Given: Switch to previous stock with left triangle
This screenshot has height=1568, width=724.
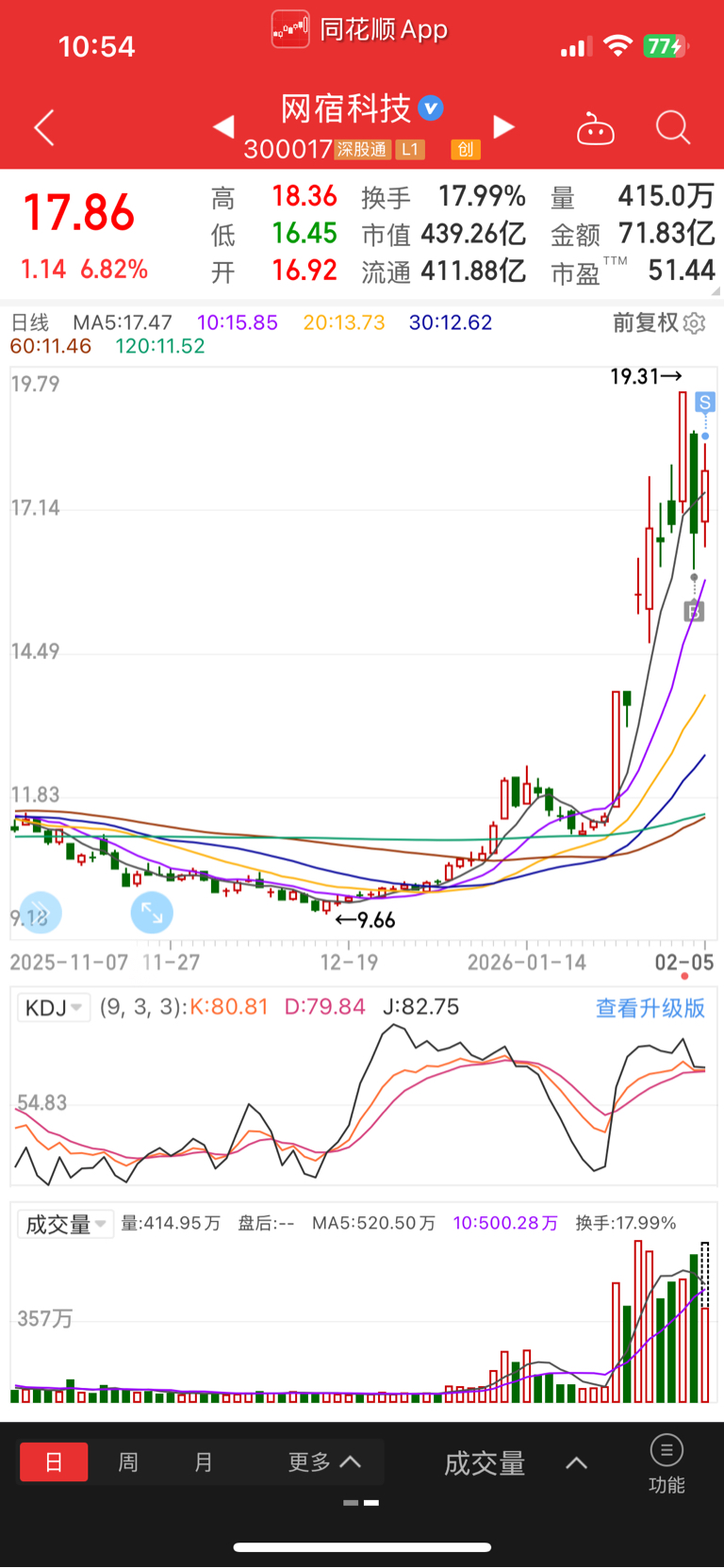Looking at the screenshot, I should point(223,126).
